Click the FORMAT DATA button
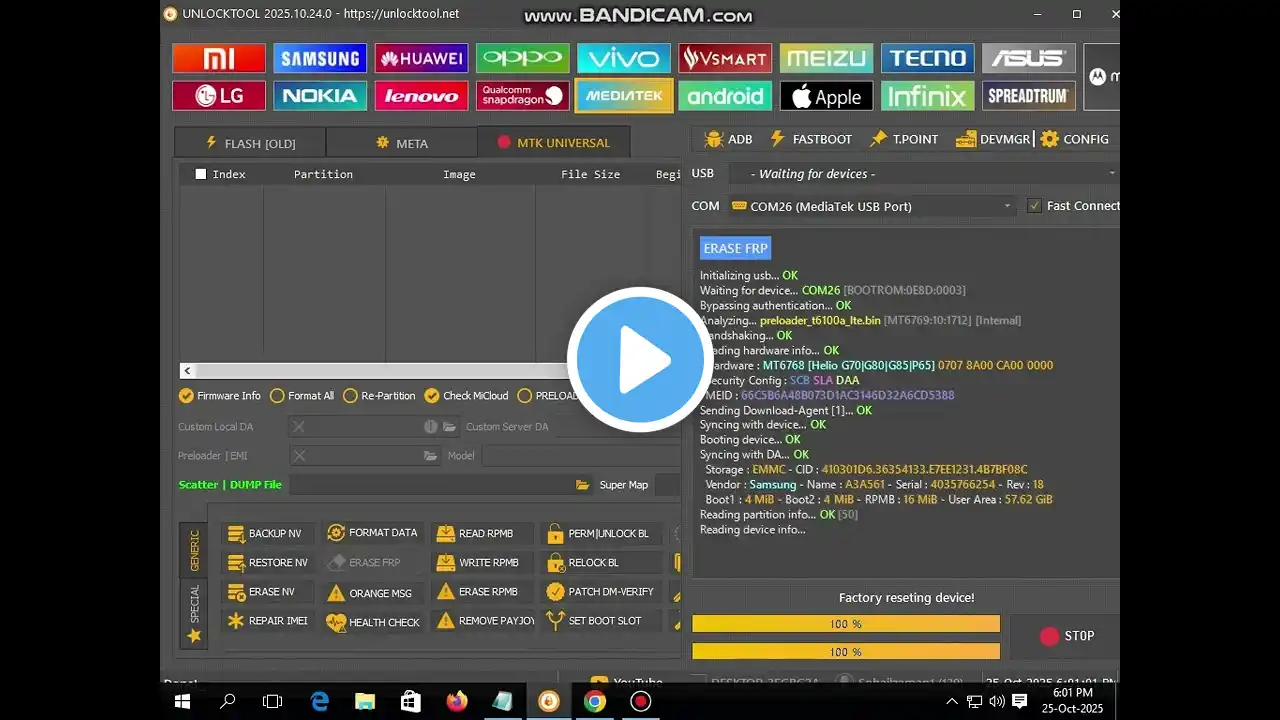Image resolution: width=1280 pixels, height=720 pixels. click(373, 533)
